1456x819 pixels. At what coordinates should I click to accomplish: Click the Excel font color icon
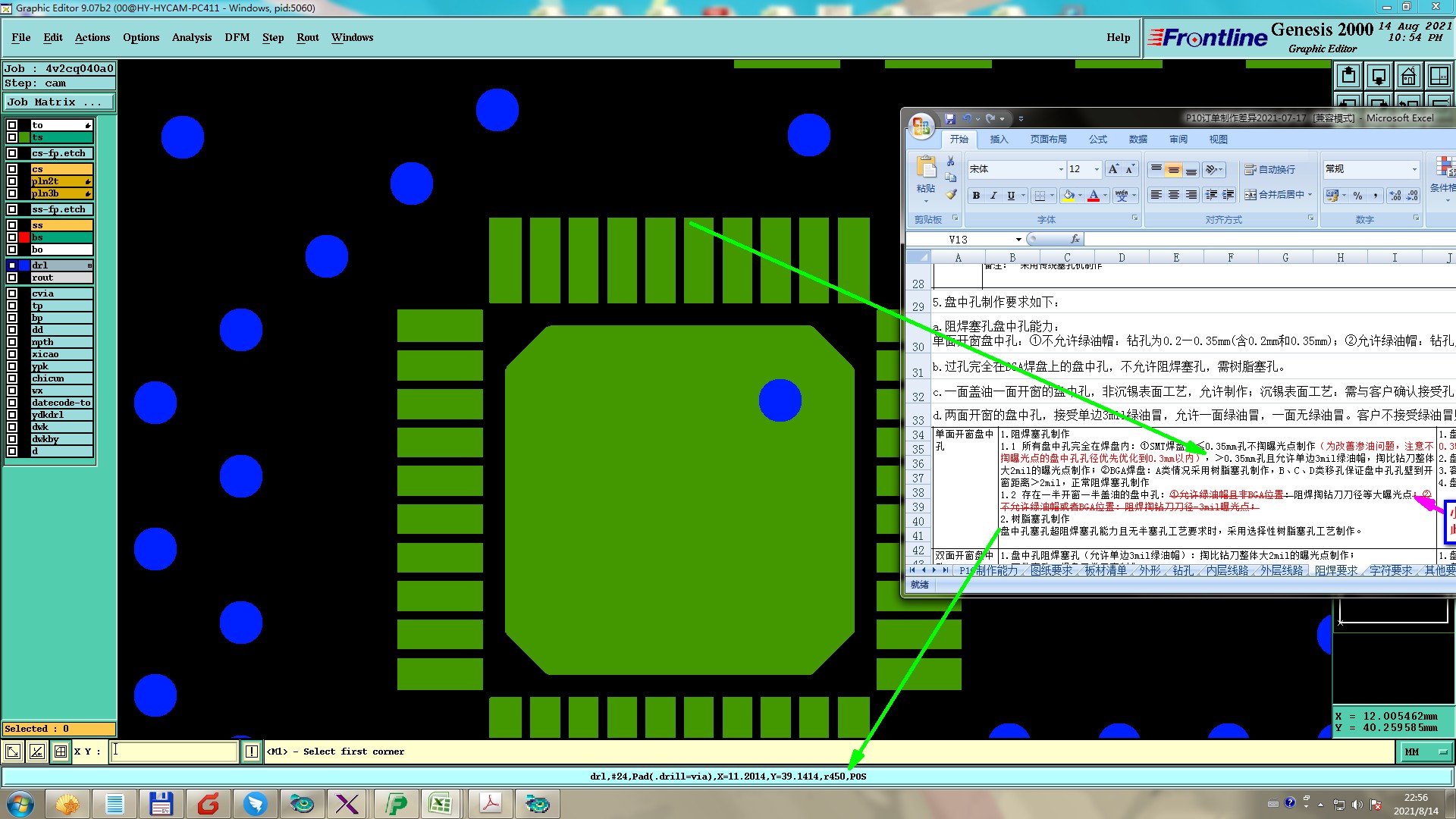pos(1093,196)
